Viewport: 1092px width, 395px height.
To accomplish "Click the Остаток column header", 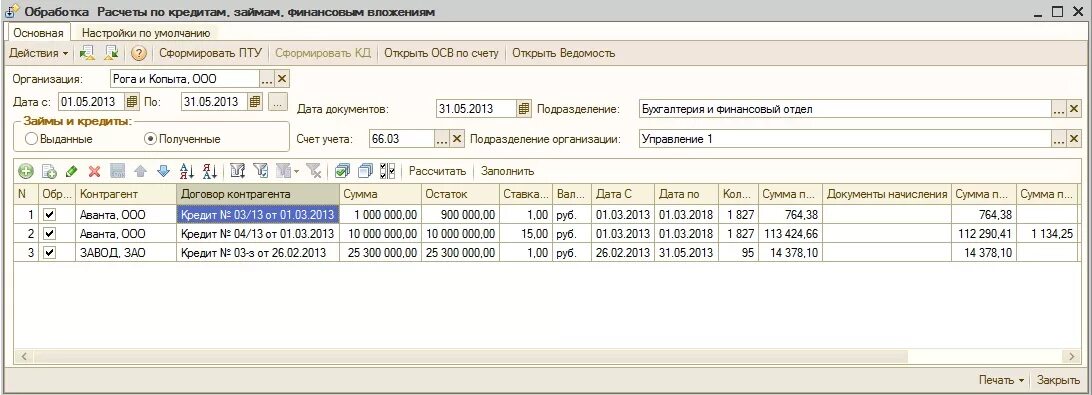I will (460, 194).
